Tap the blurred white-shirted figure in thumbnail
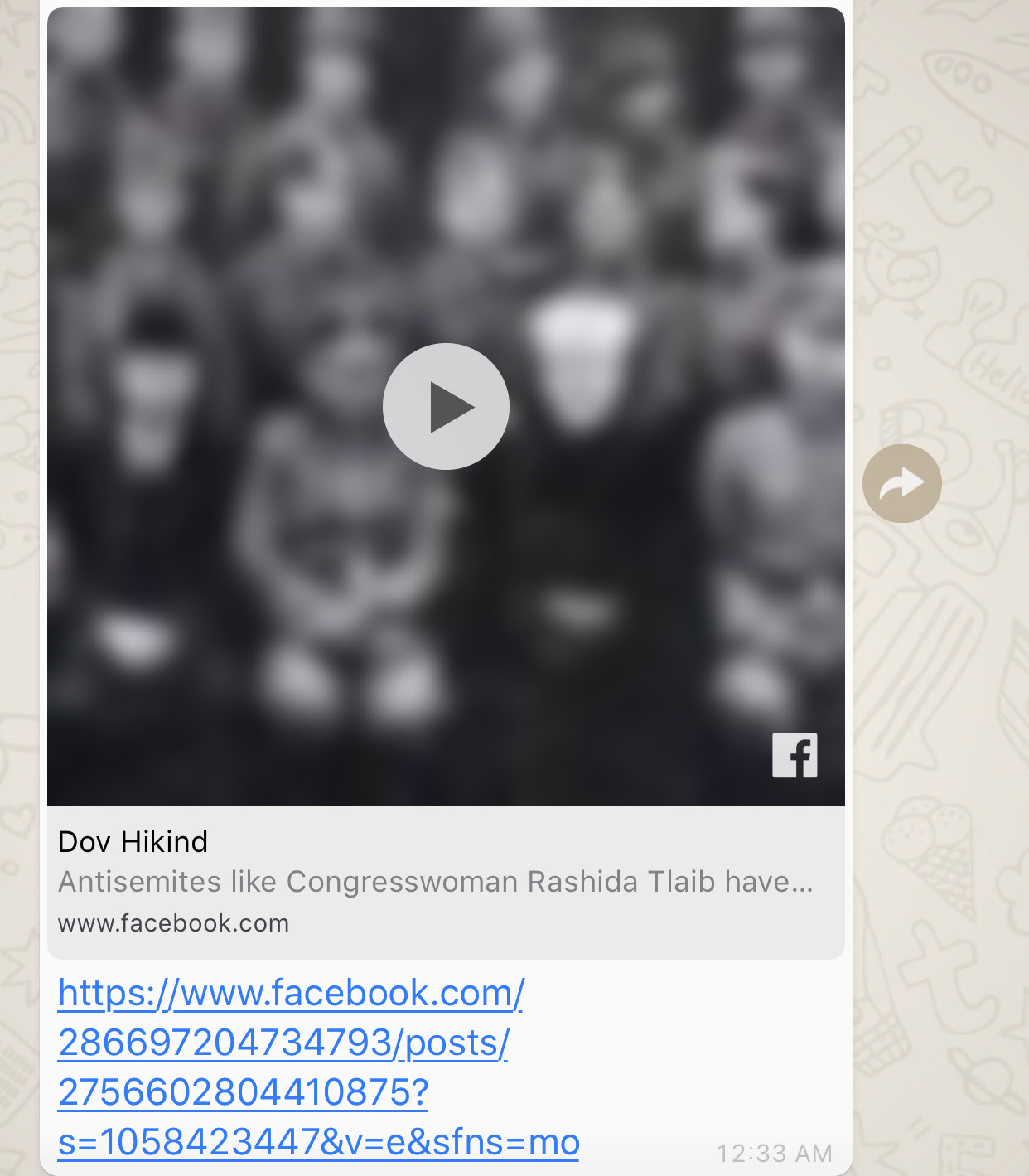 click(580, 356)
